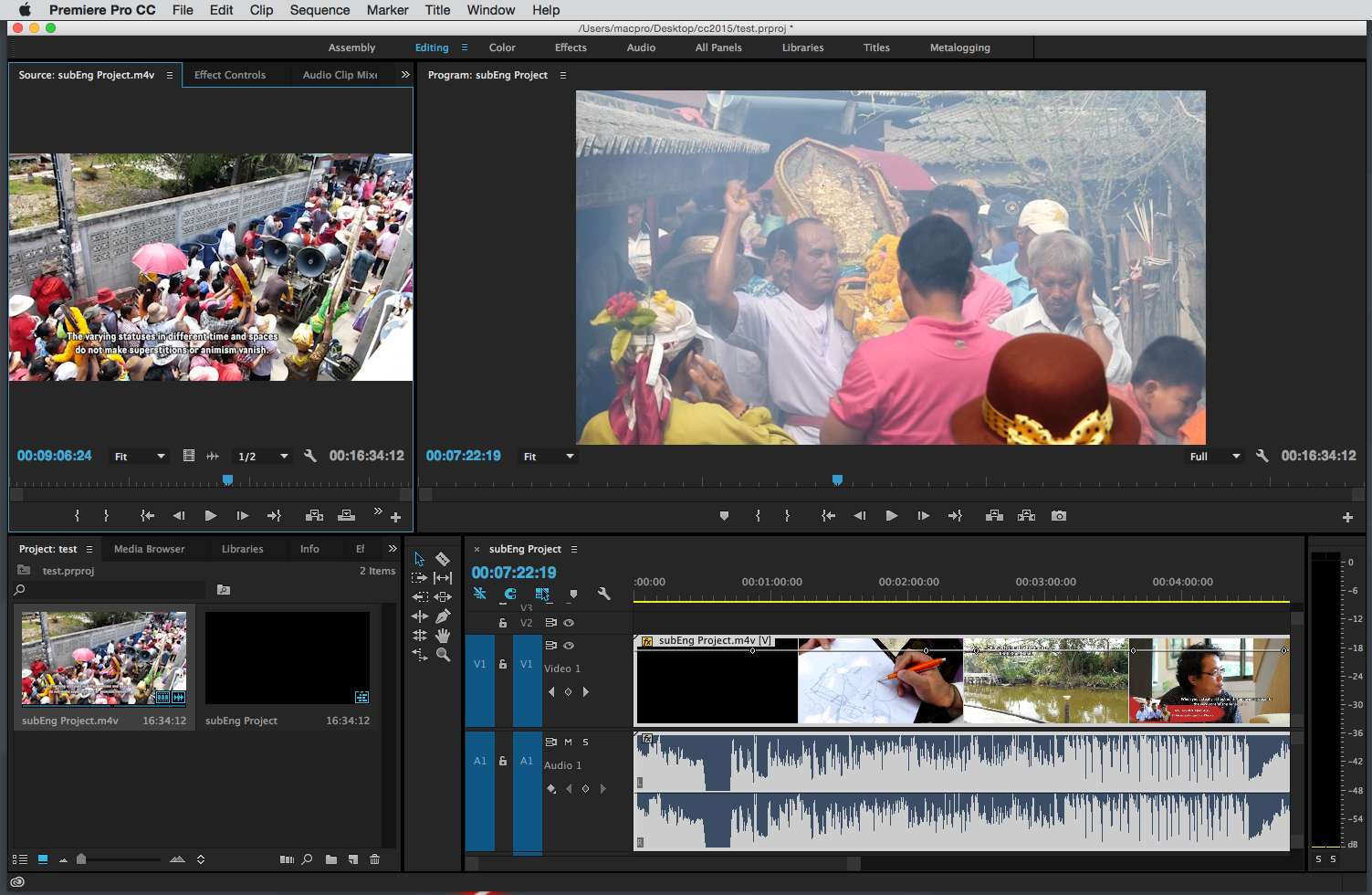1372x895 pixels.
Task: Open Program monitor Fit zoom dropdown
Action: click(x=548, y=456)
